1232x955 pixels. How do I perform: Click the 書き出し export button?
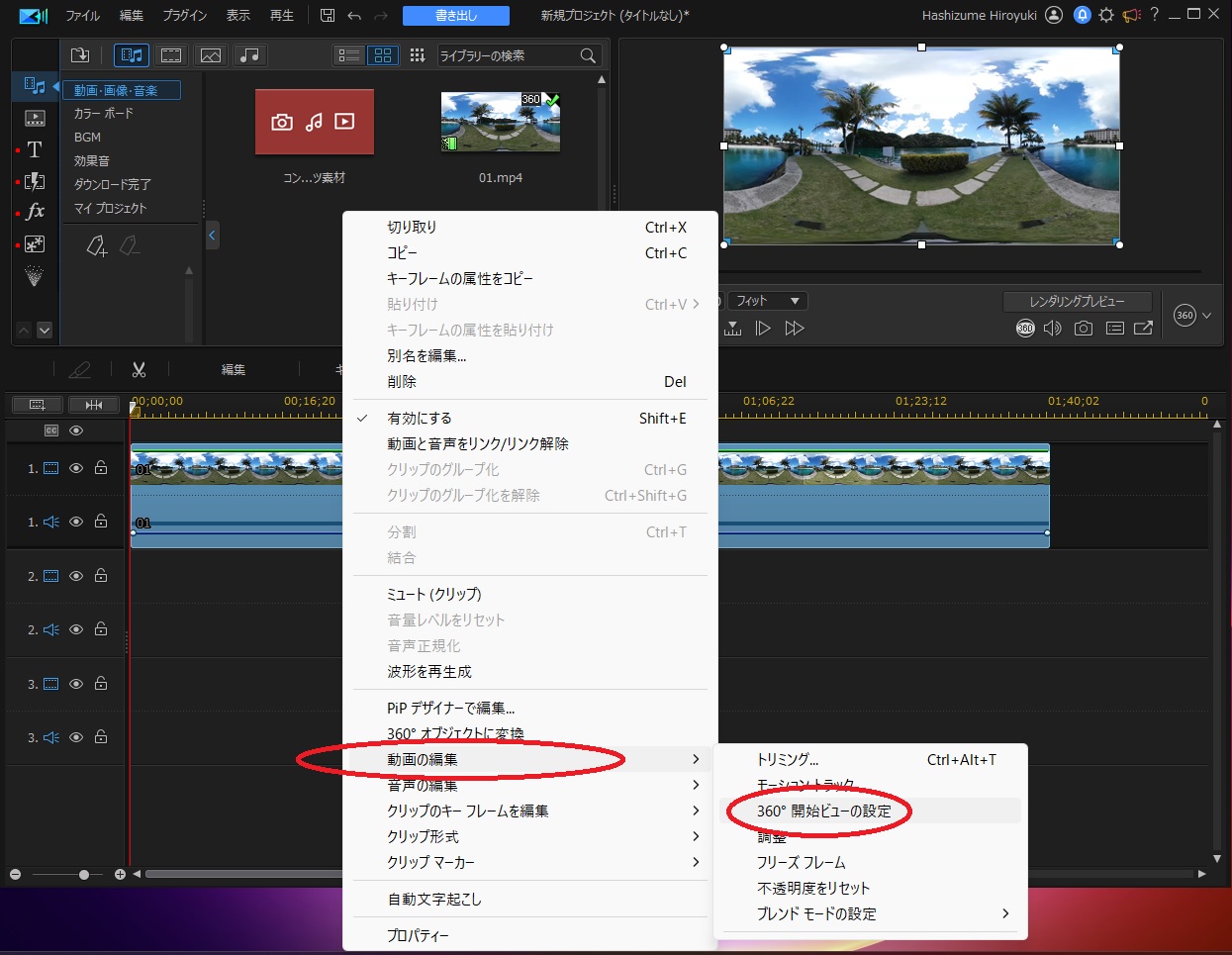(x=456, y=16)
